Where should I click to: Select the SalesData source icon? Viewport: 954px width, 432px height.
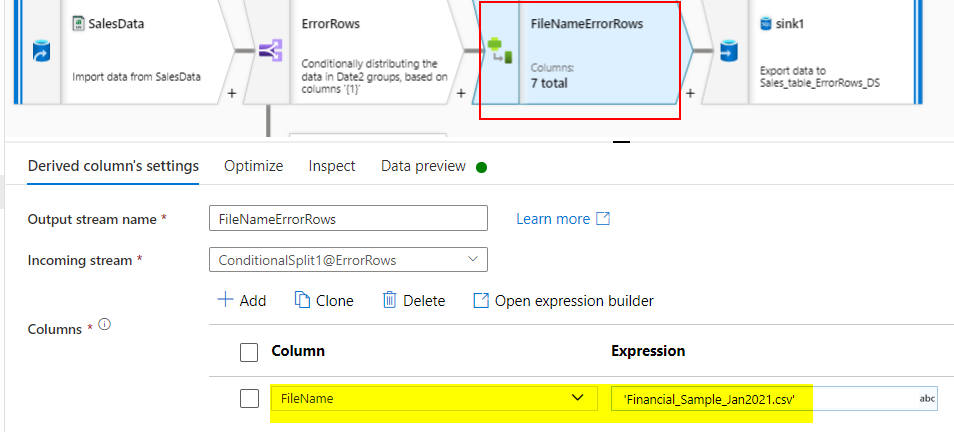tap(41, 51)
